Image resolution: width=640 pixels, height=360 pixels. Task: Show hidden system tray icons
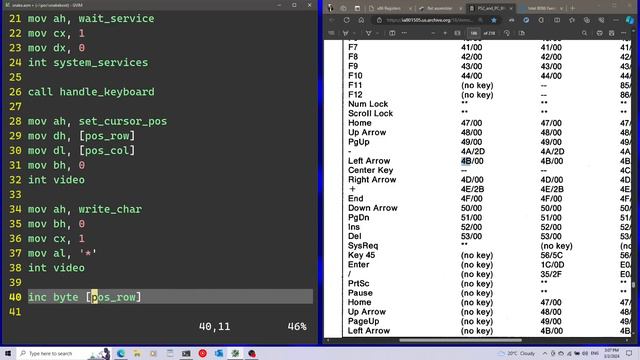[x=545, y=353]
